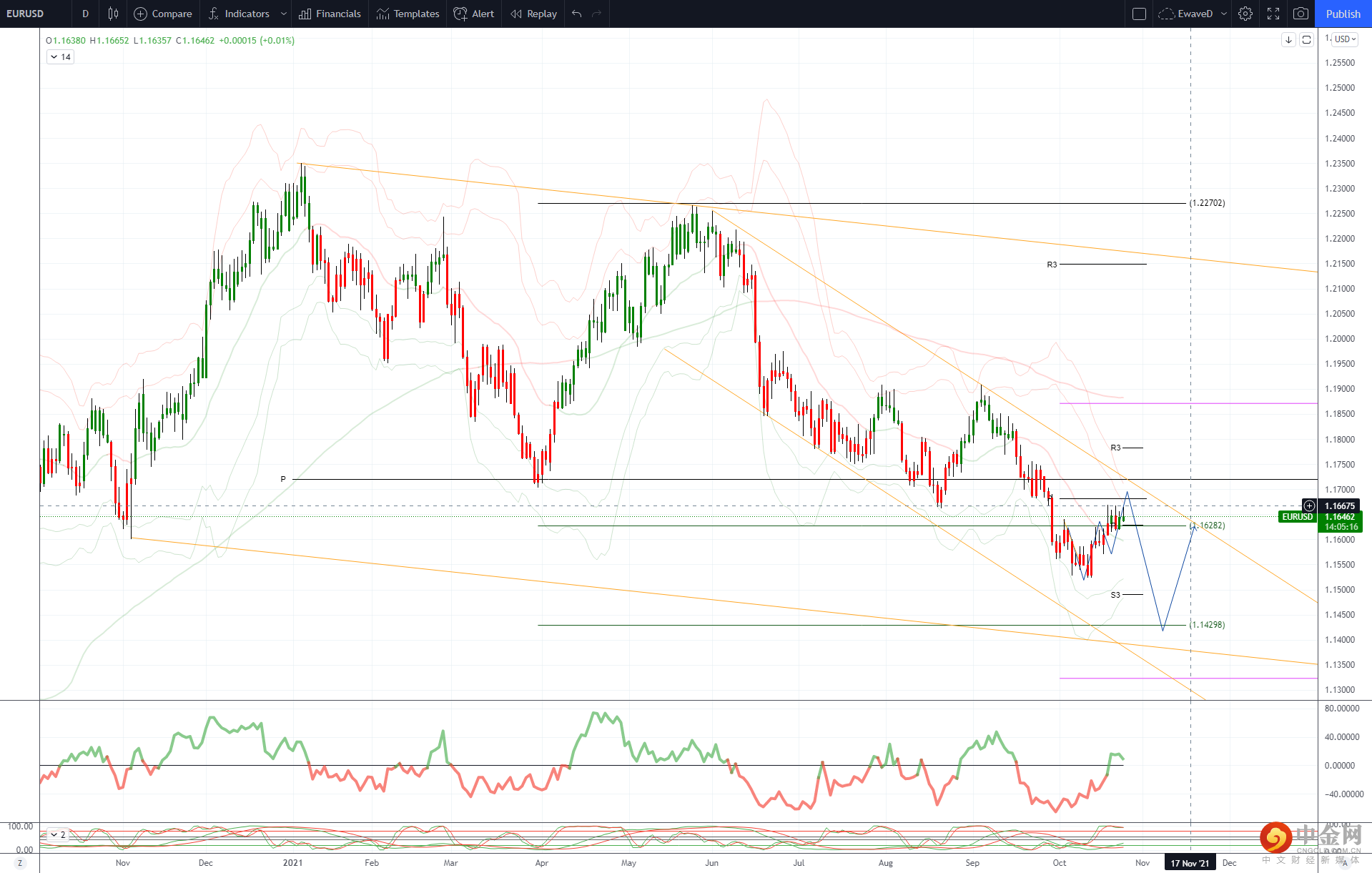Click the Redo arrow icon
This screenshot has width=1372, height=873.
[597, 14]
